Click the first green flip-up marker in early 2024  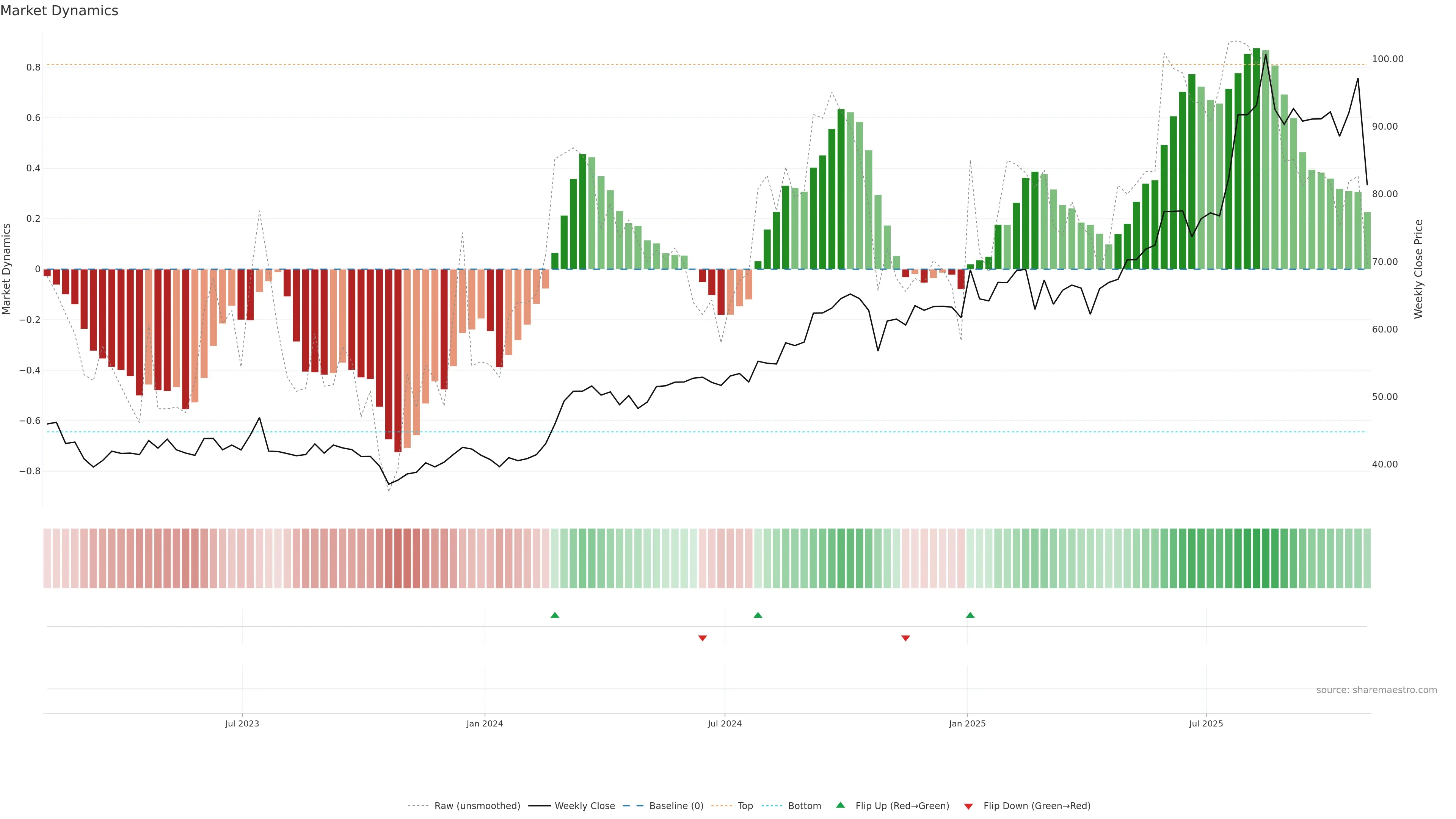554,615
